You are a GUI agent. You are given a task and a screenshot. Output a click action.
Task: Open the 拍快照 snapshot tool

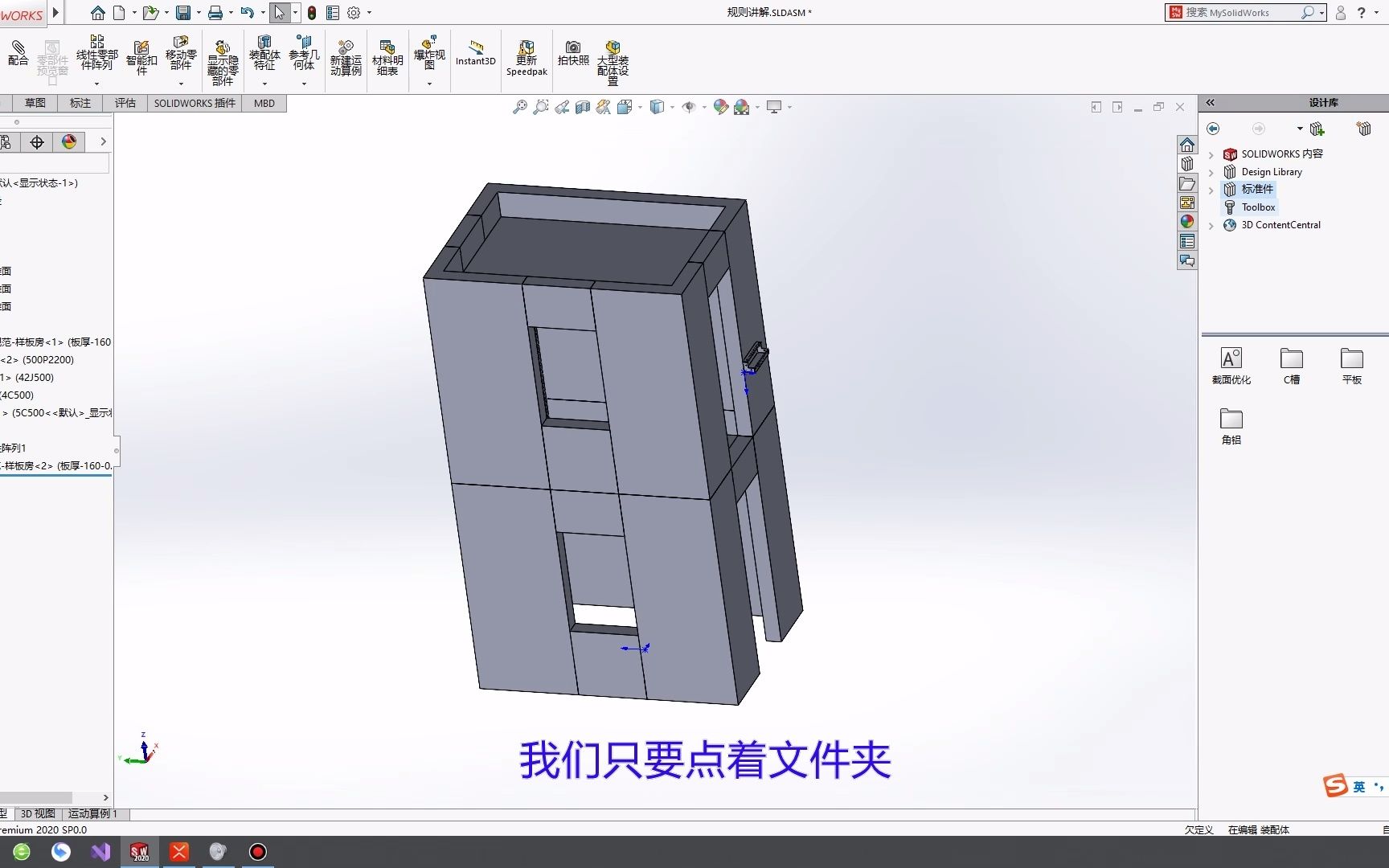click(x=573, y=53)
